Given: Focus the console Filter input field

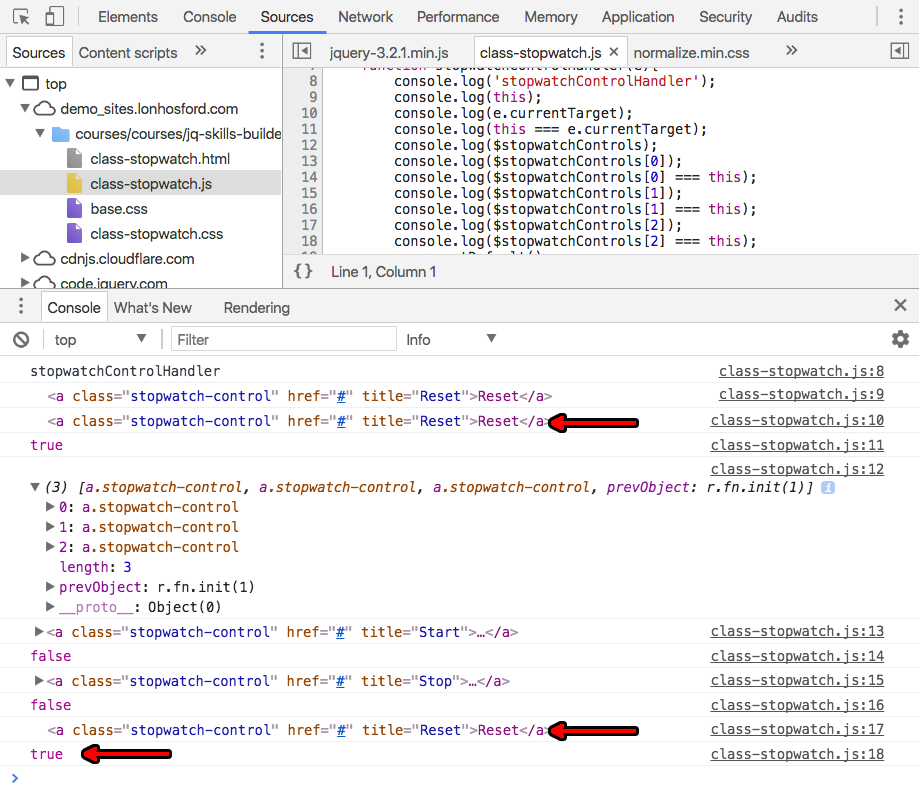Looking at the screenshot, I should coord(284,339).
